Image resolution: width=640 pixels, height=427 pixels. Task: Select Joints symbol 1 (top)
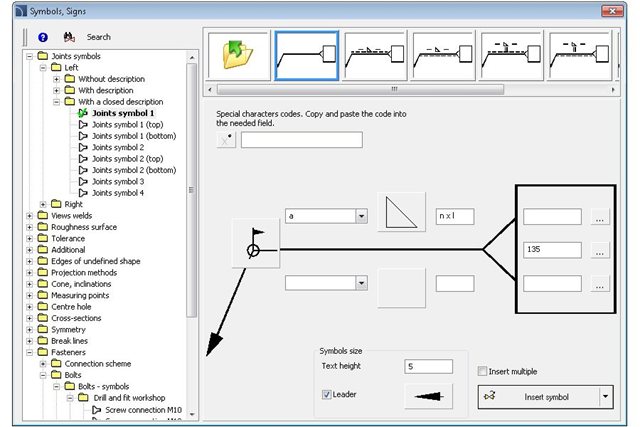click(x=127, y=125)
